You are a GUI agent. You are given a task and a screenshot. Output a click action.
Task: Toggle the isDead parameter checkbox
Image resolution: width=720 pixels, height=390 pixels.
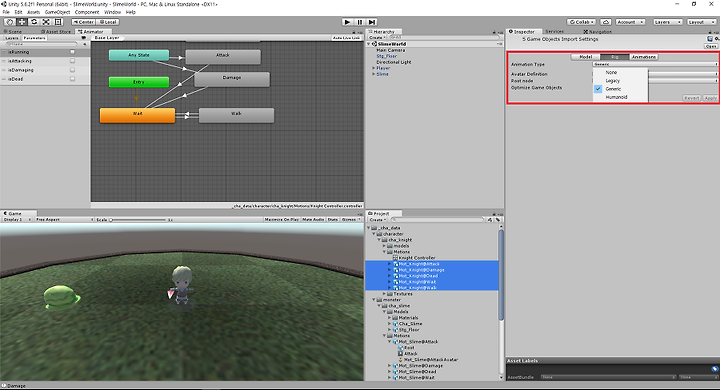click(x=72, y=79)
